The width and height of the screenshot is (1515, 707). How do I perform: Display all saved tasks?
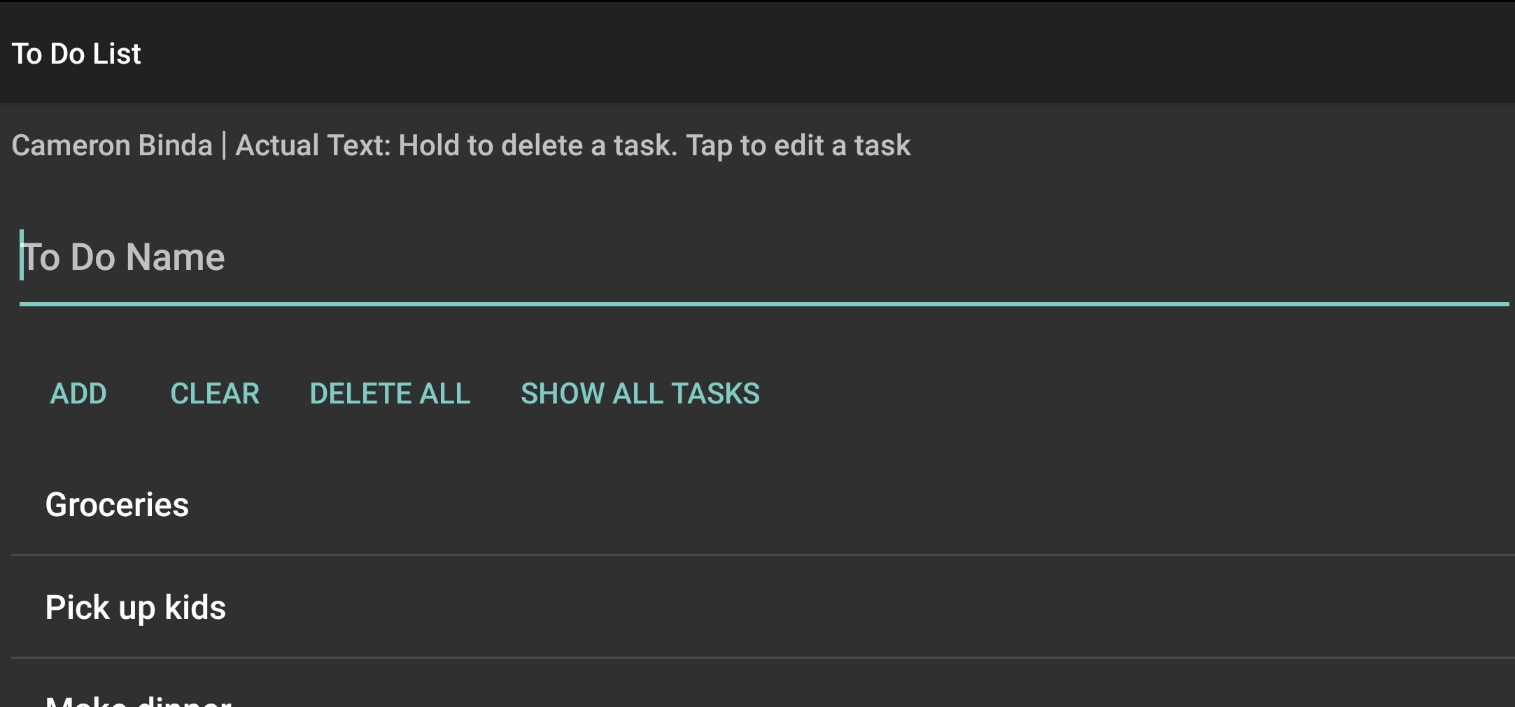640,393
